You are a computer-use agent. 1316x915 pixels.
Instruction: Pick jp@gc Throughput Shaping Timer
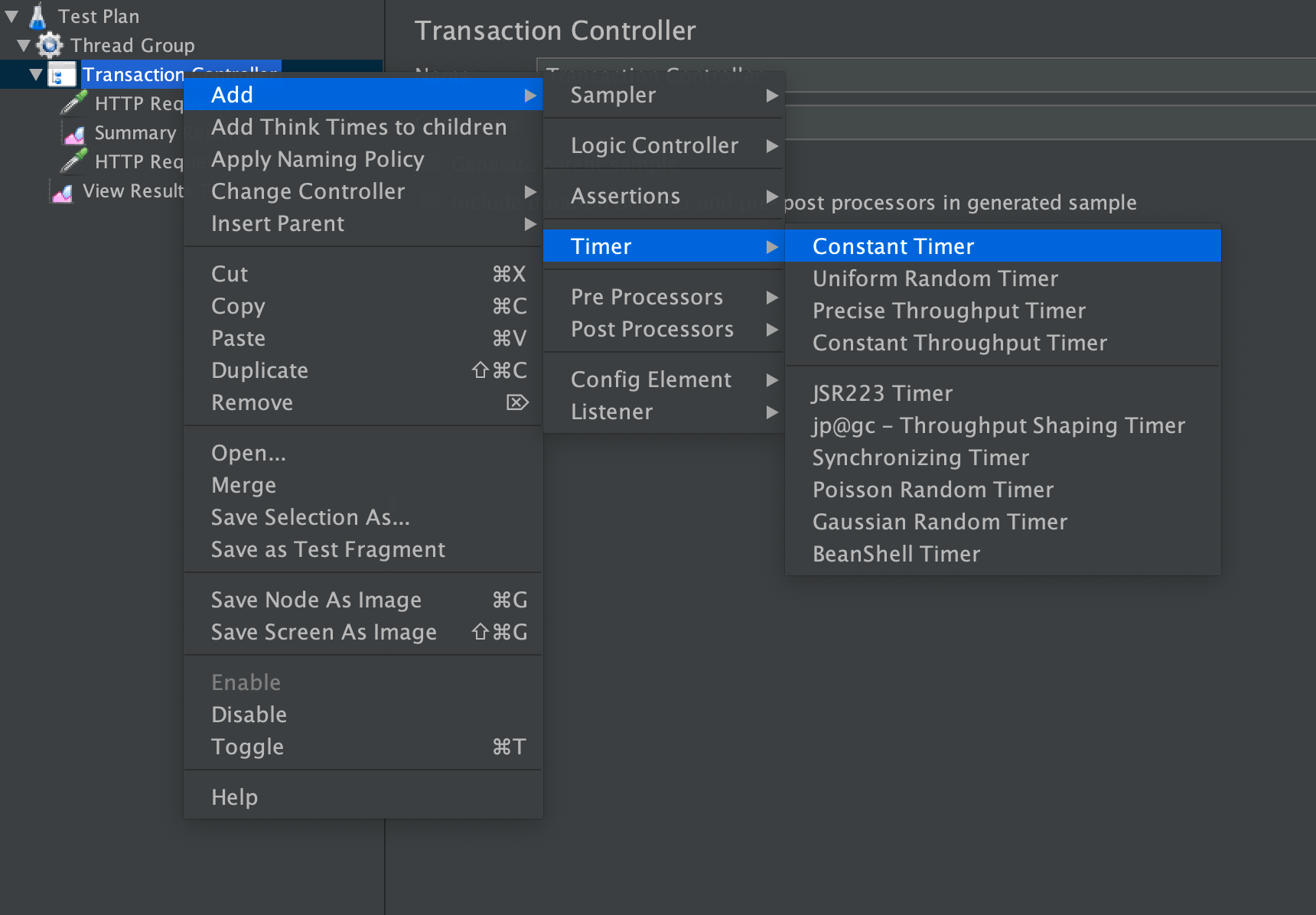point(998,425)
